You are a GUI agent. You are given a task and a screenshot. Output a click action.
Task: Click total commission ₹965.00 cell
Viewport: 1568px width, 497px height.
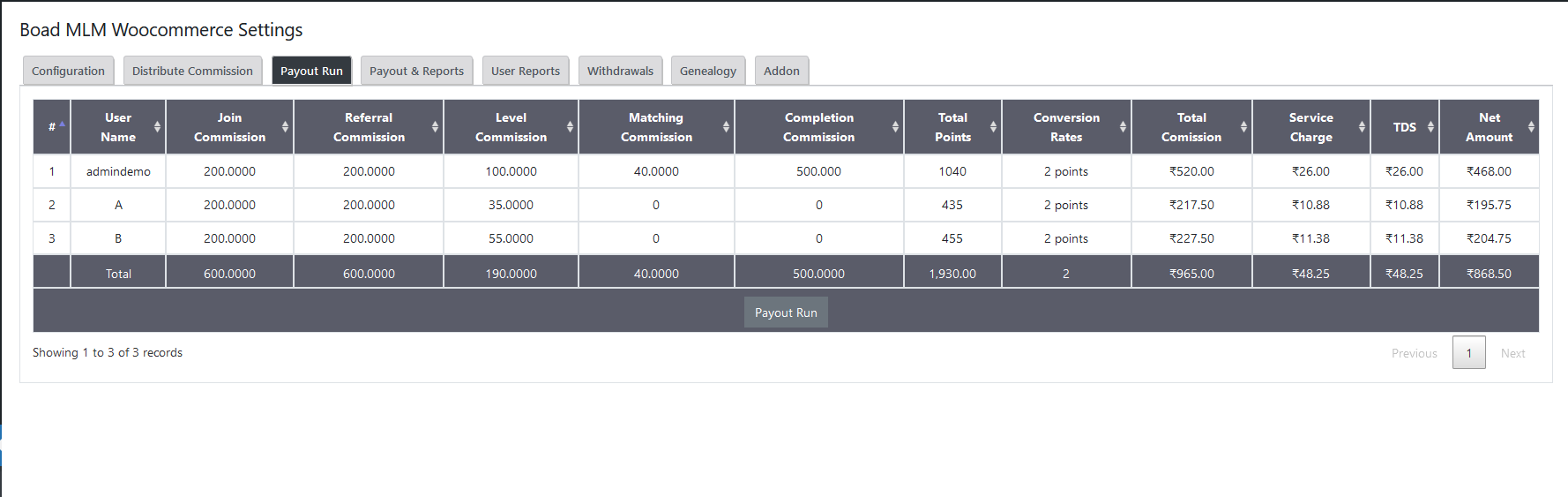1191,274
